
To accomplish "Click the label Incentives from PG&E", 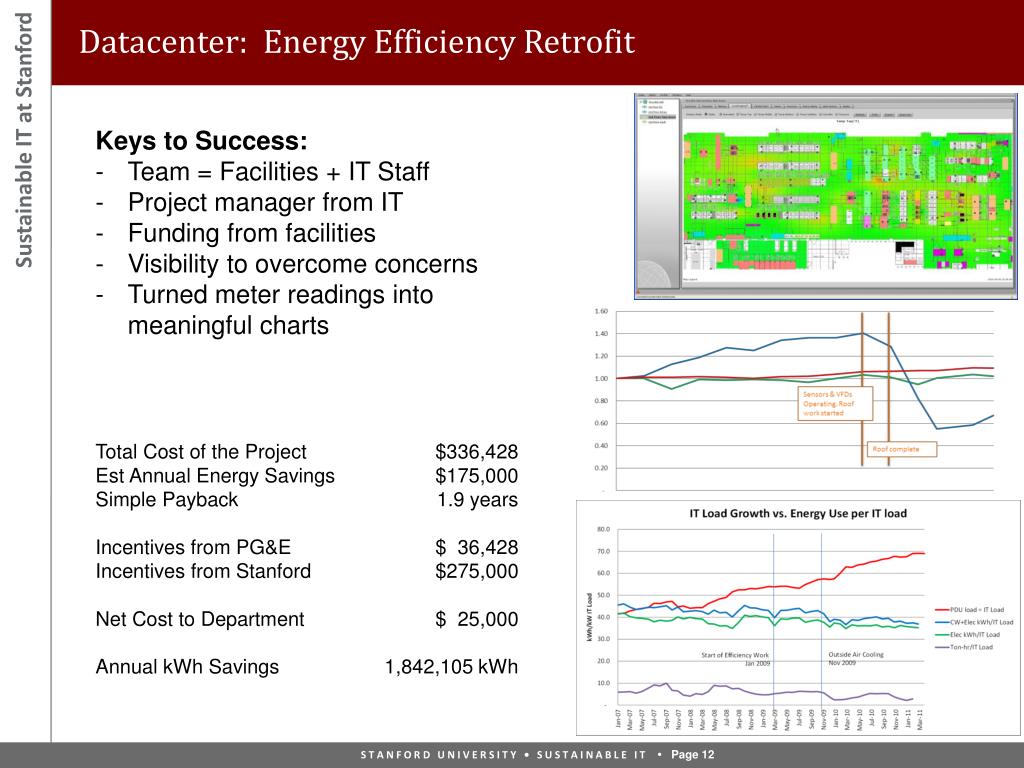I will tap(193, 547).
